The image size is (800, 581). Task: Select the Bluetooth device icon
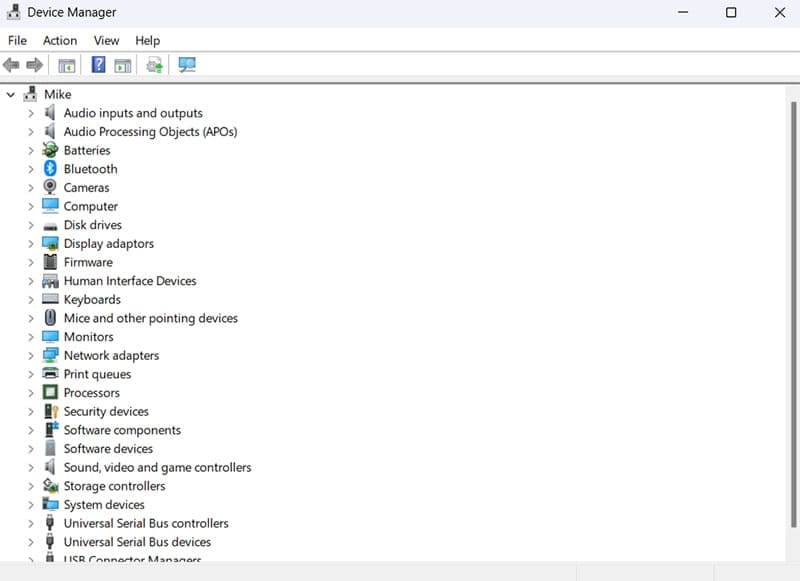point(50,168)
